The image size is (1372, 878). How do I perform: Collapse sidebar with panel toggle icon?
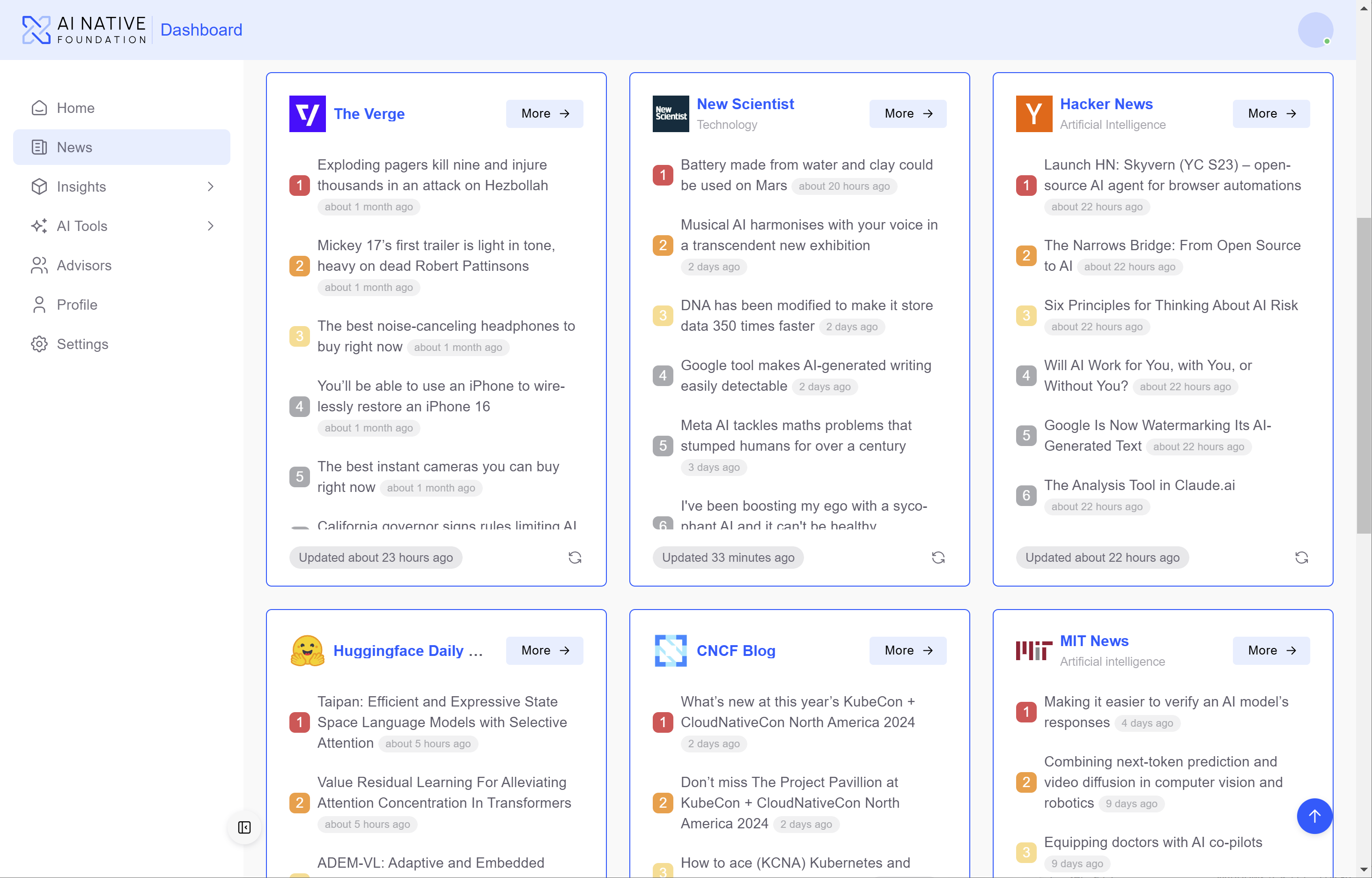tap(244, 827)
